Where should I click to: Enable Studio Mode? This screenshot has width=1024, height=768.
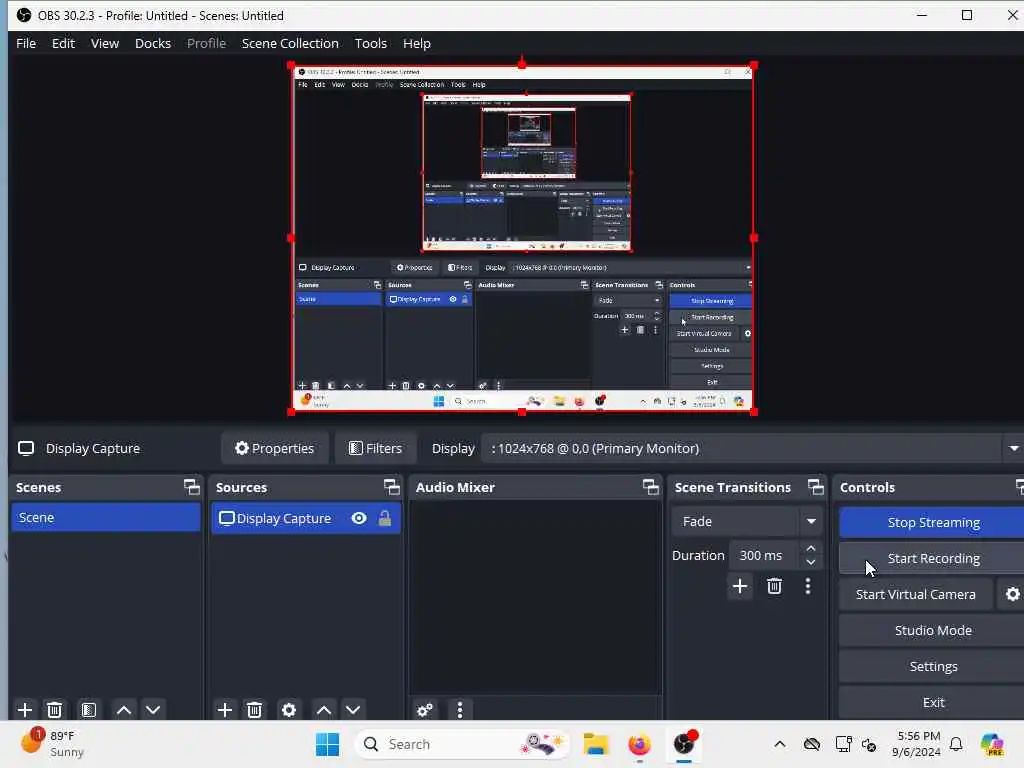coord(933,630)
